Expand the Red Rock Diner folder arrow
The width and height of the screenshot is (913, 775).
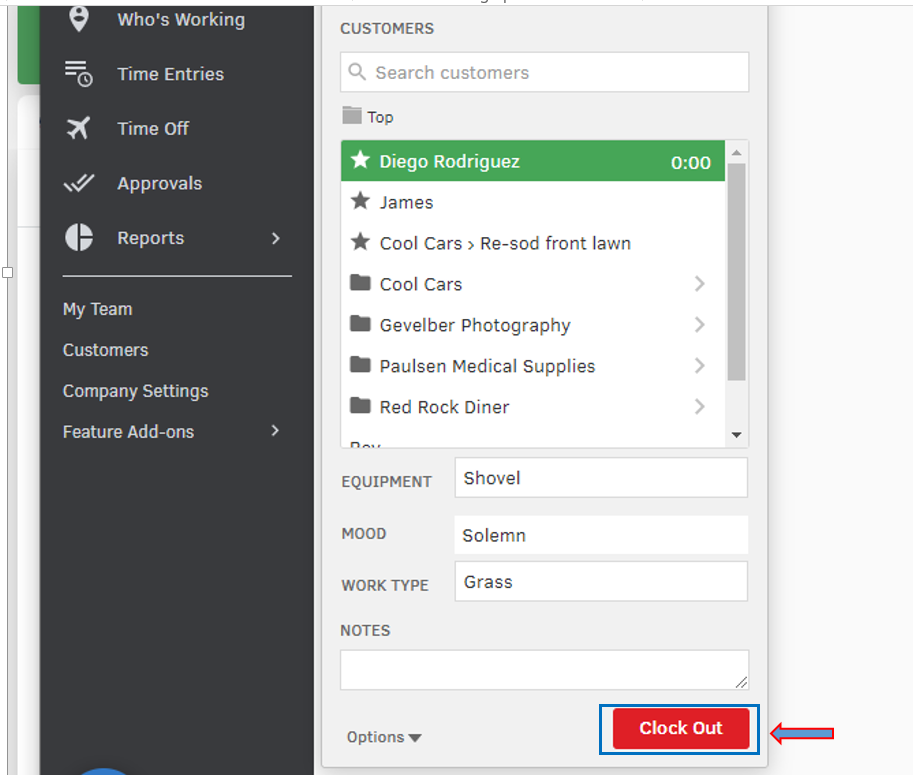tap(700, 407)
